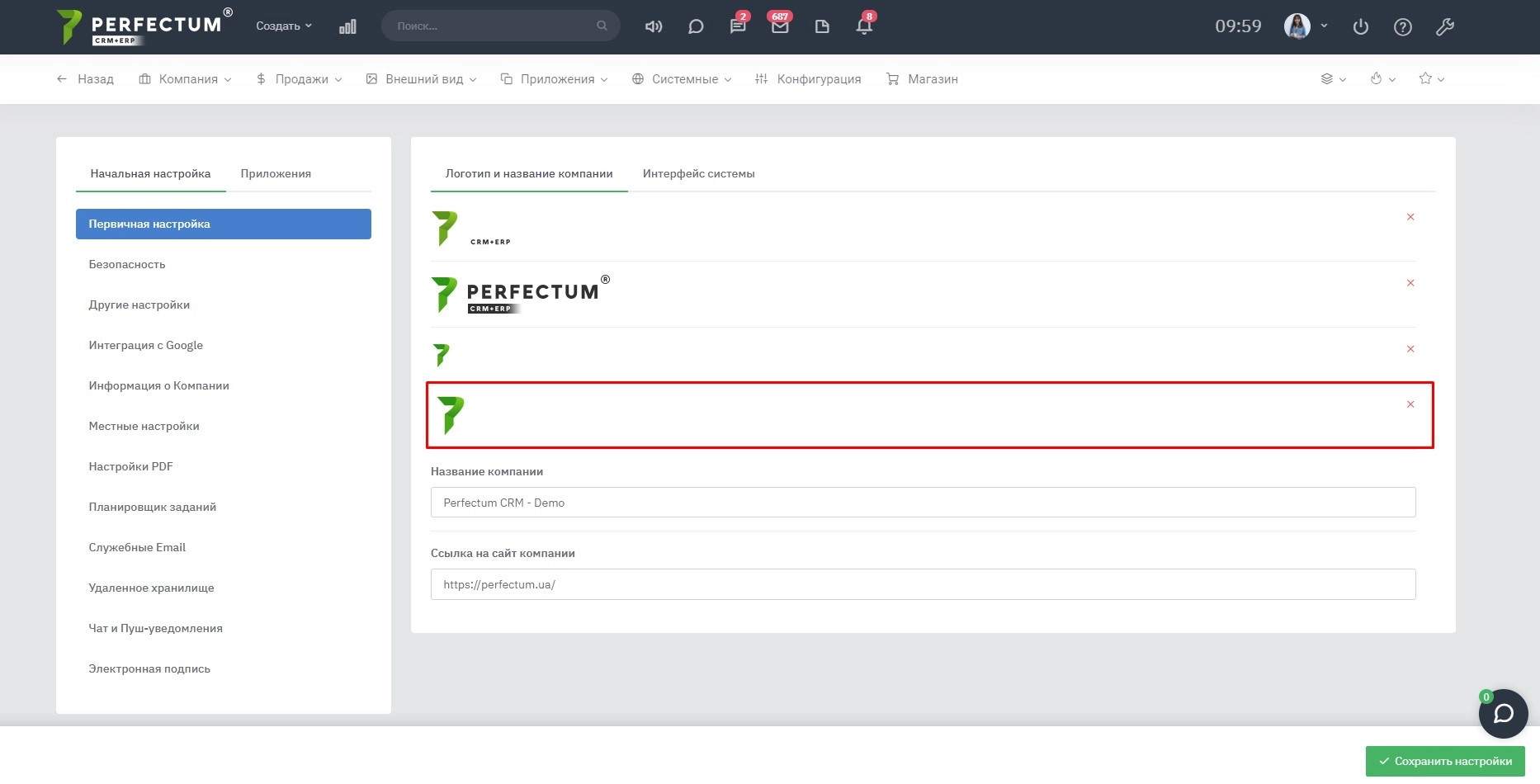Open messages icon with badge 2
The image size is (1540, 784).
point(738,26)
